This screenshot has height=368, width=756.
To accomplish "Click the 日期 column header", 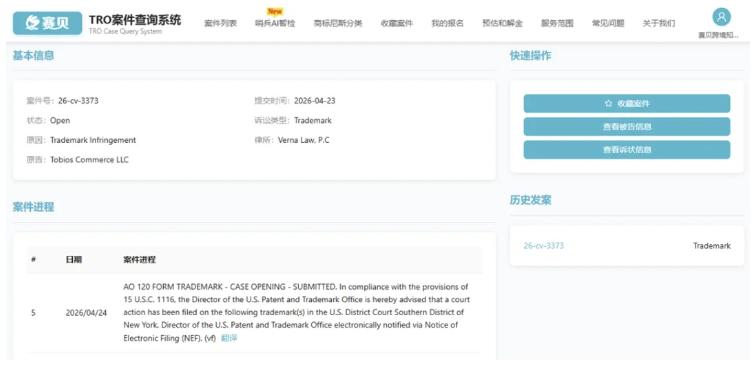I will (73, 259).
